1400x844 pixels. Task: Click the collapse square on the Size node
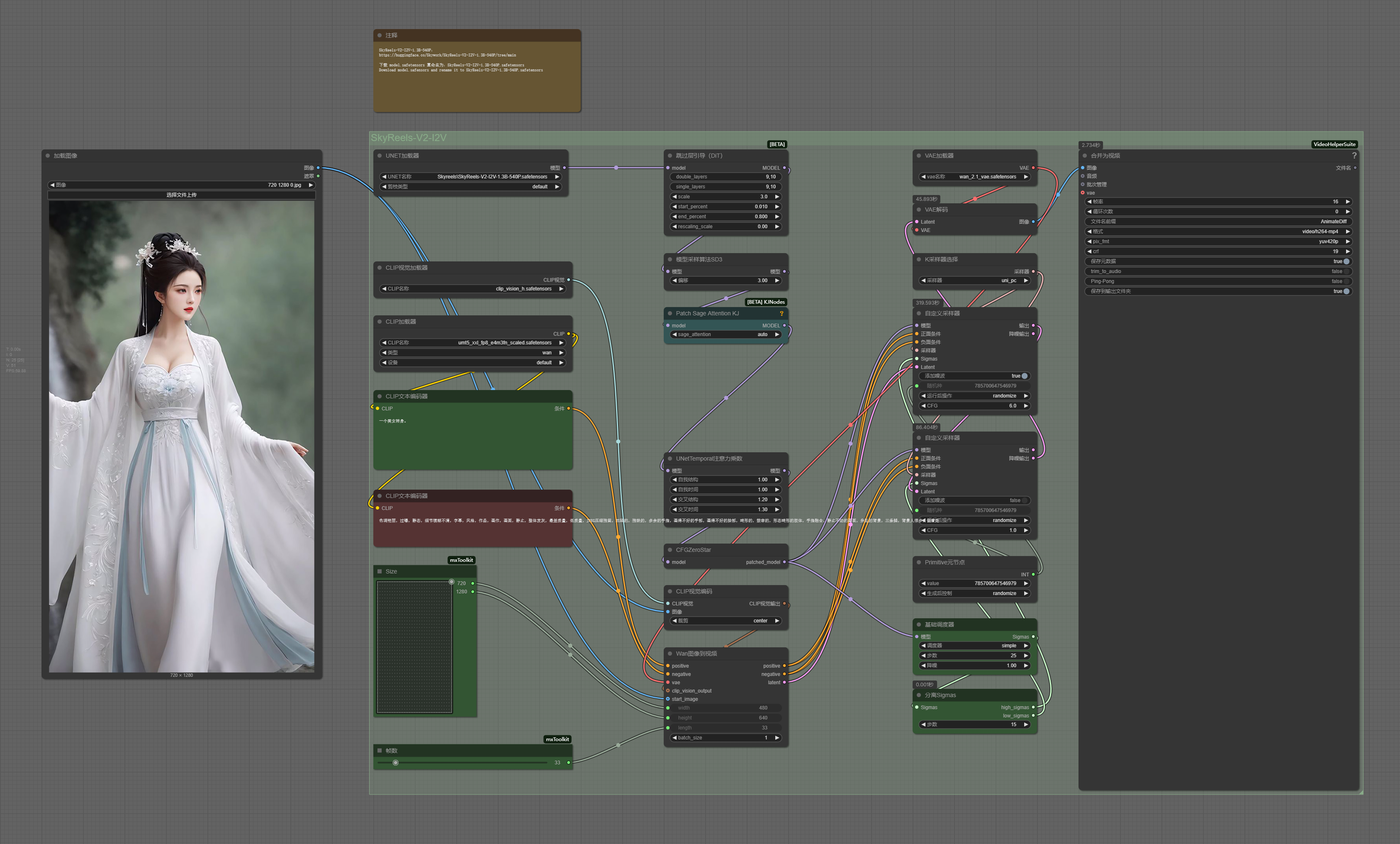click(x=380, y=571)
